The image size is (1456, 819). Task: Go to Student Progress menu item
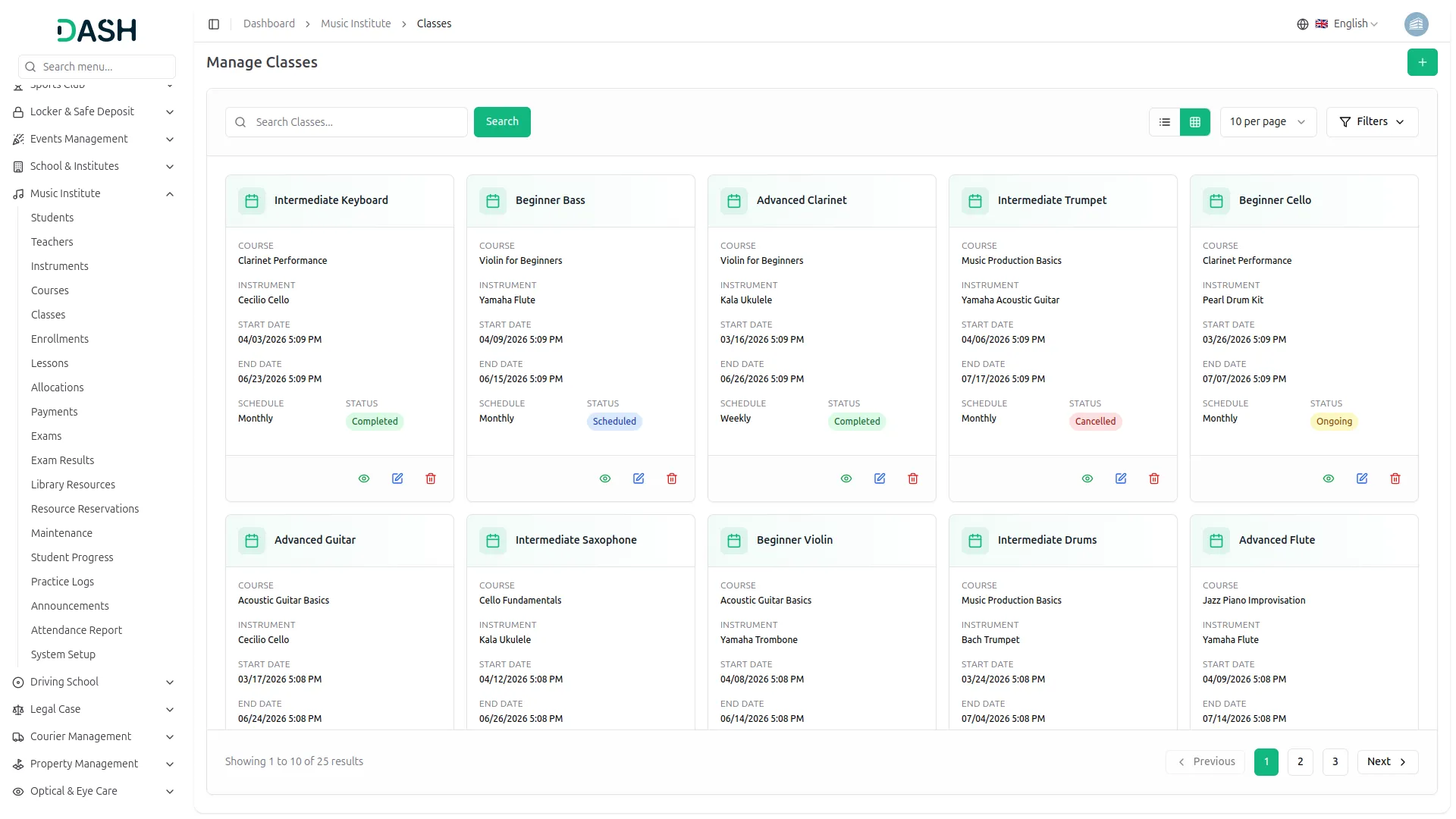coord(72,557)
